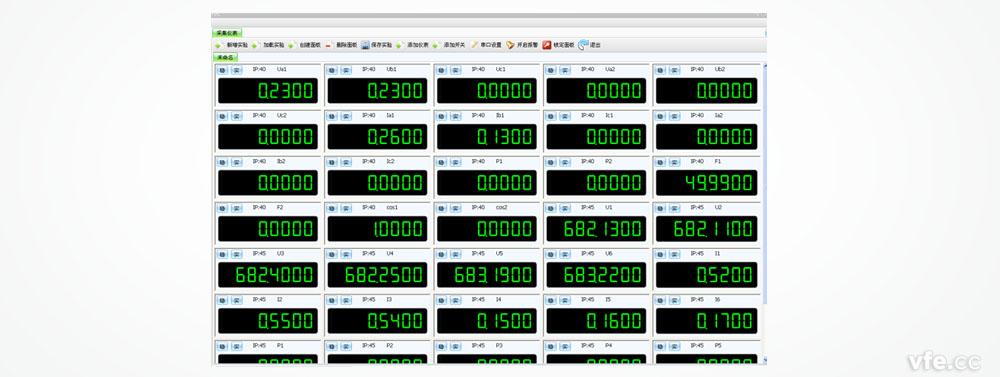Image resolution: width=1000 pixels, height=377 pixels.
Task: Click the vertical scrollbar of the meter panel
Action: pyautogui.click(x=765, y=214)
